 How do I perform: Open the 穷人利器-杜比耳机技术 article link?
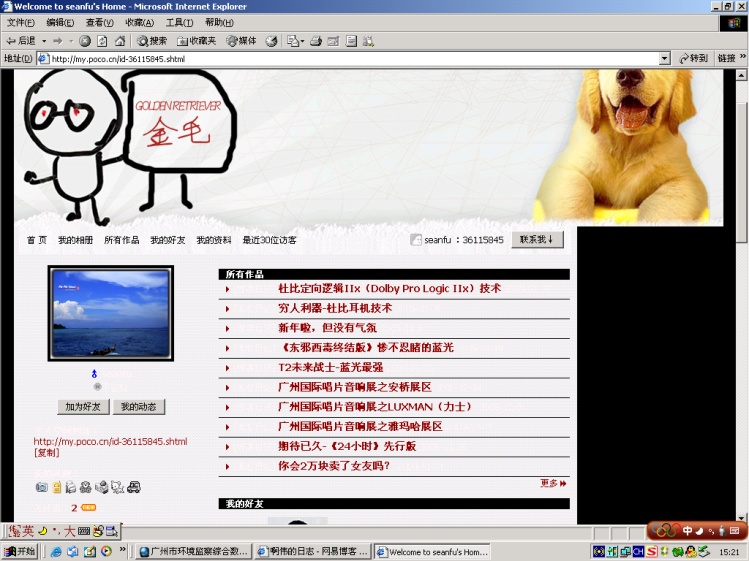(335, 308)
